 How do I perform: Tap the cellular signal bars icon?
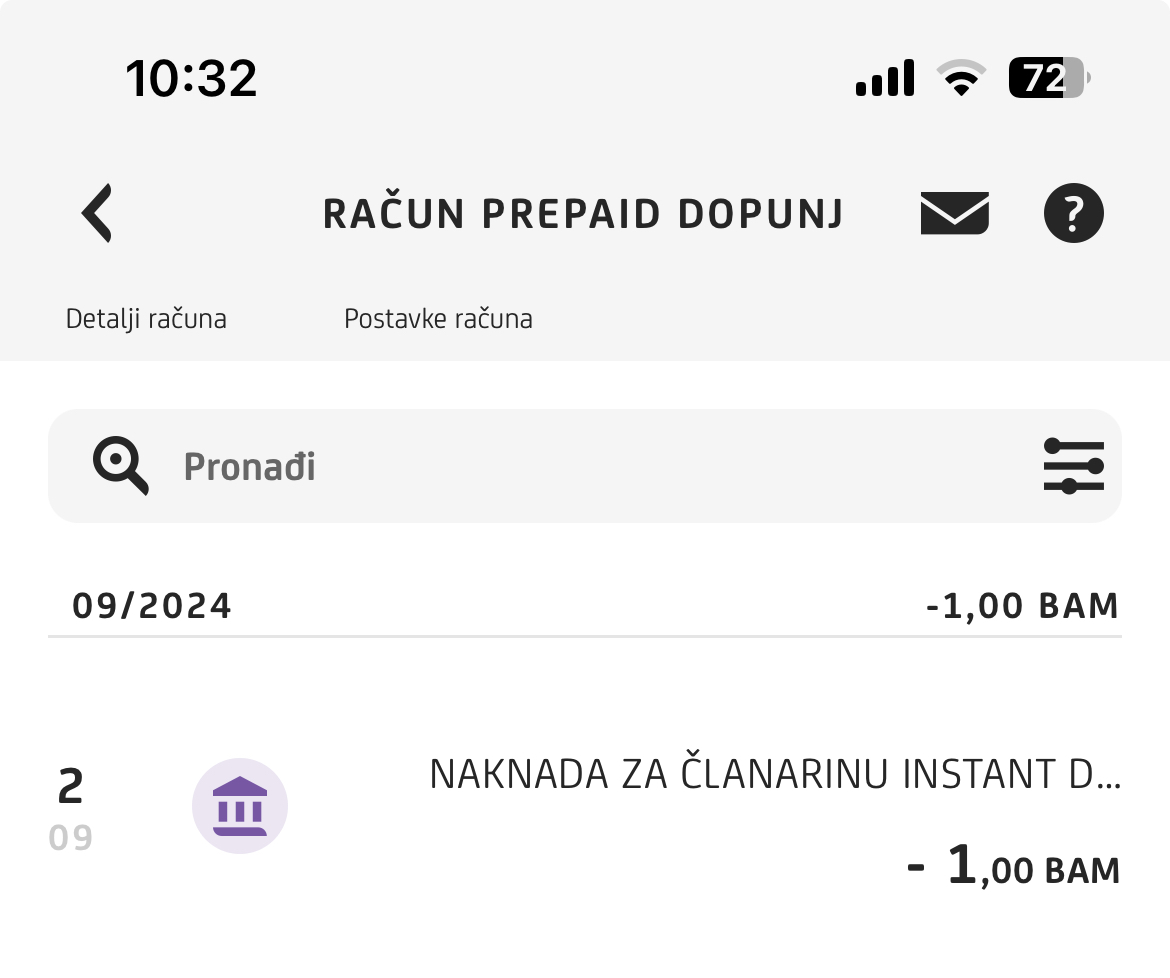pyautogui.click(x=885, y=78)
